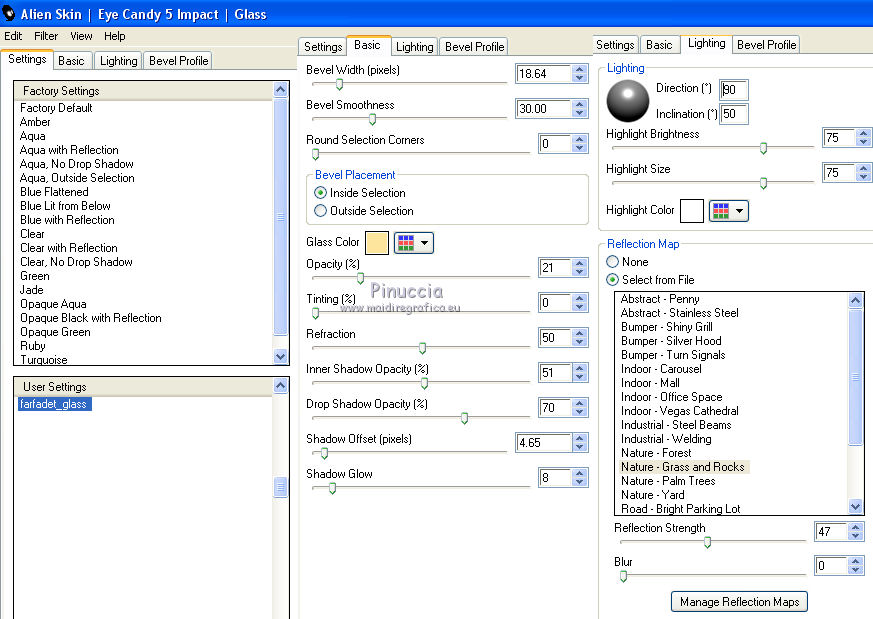873x619 pixels.
Task: Open the Glass Color palette dropdown
Action: pos(414,243)
